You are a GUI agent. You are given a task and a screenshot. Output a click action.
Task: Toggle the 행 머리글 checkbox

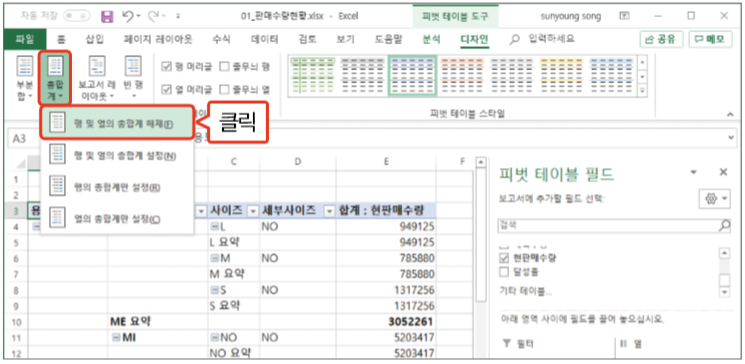pos(166,66)
